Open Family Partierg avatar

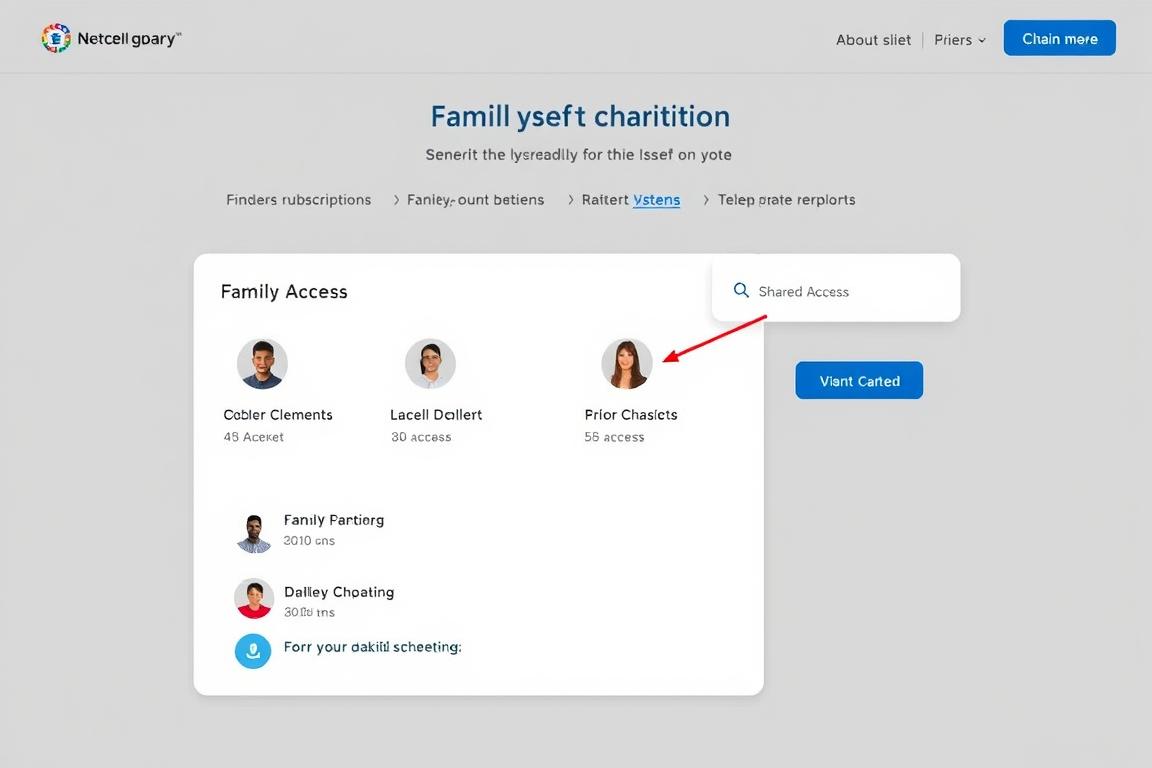(x=254, y=532)
